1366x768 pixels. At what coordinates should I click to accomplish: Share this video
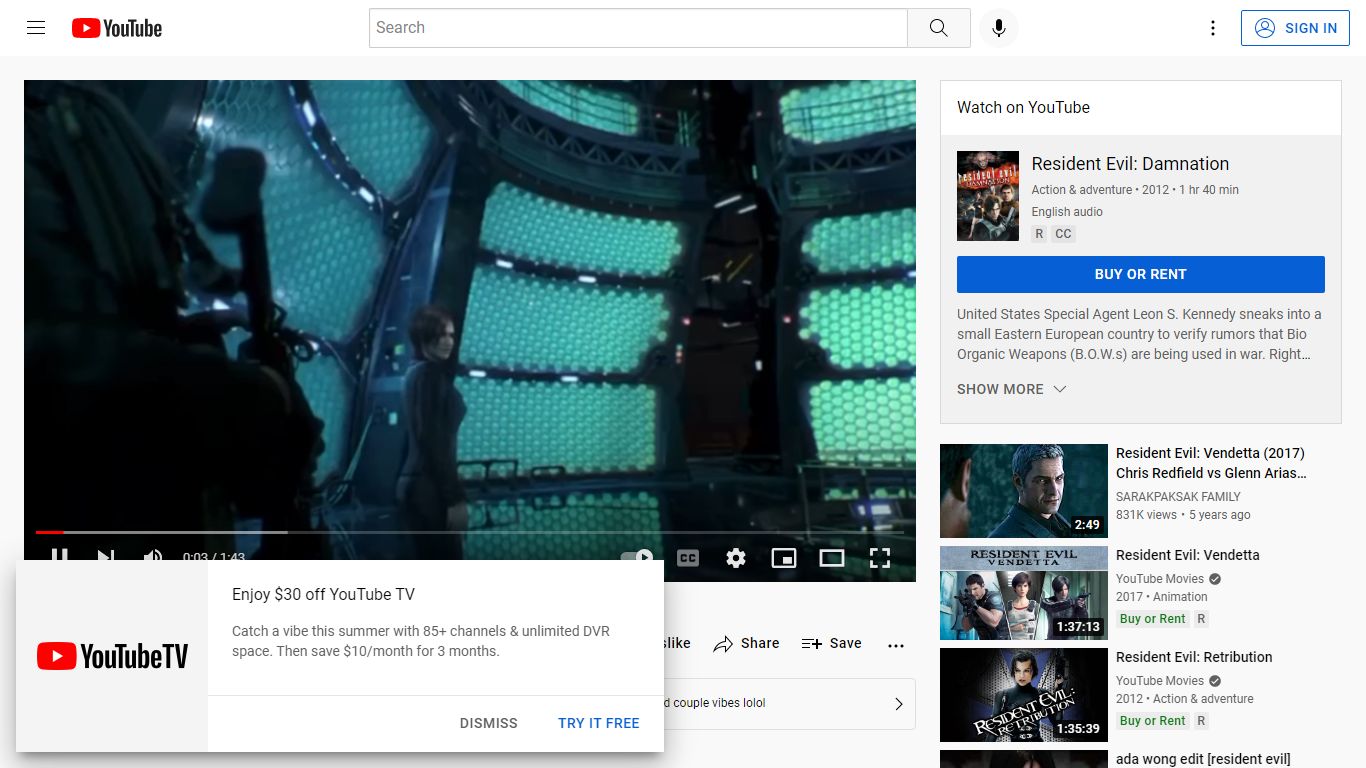[746, 644]
